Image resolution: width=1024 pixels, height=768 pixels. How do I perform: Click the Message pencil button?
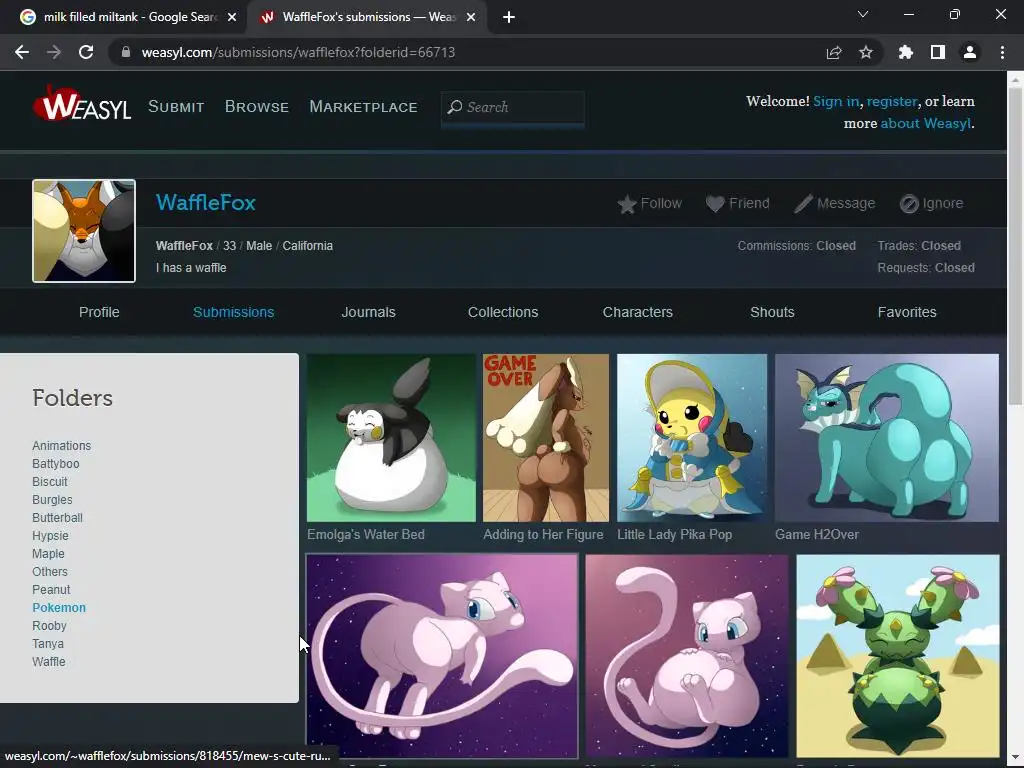835,204
